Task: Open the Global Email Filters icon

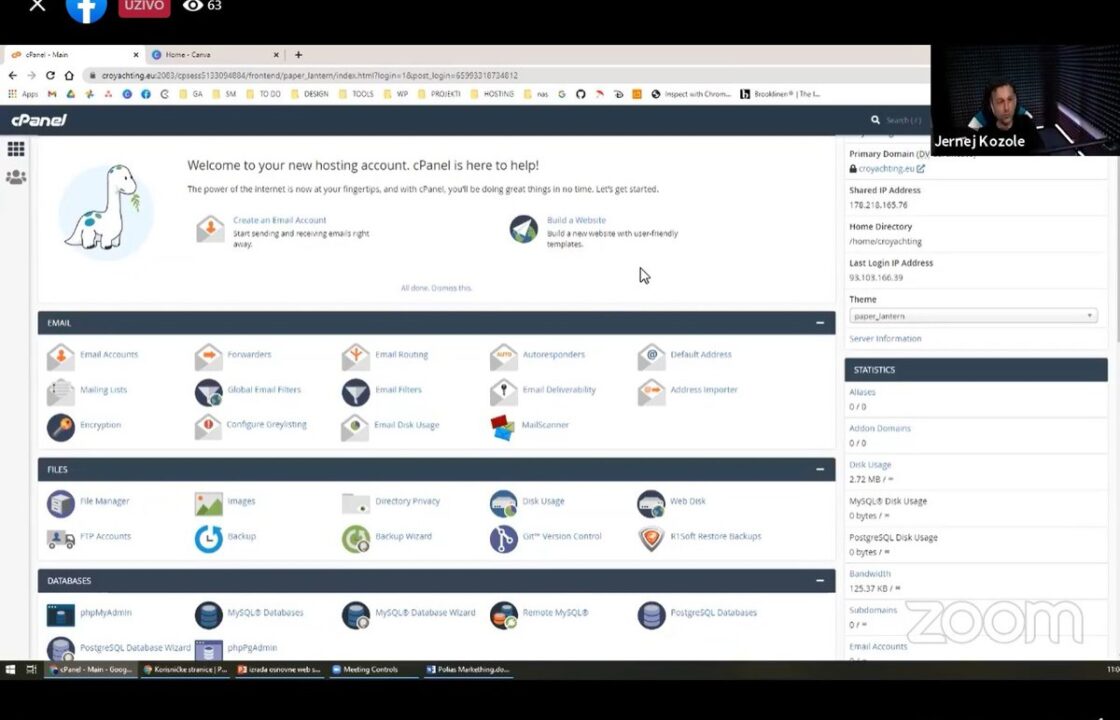Action: pos(209,391)
